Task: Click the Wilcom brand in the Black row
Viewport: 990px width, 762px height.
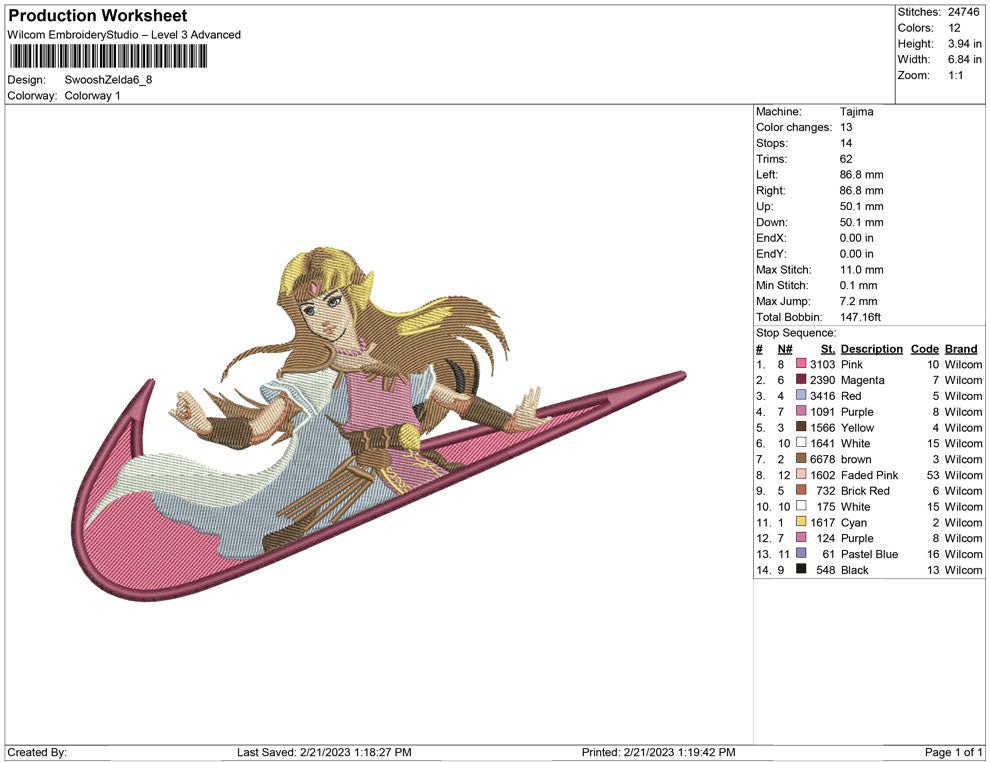Action: point(963,569)
